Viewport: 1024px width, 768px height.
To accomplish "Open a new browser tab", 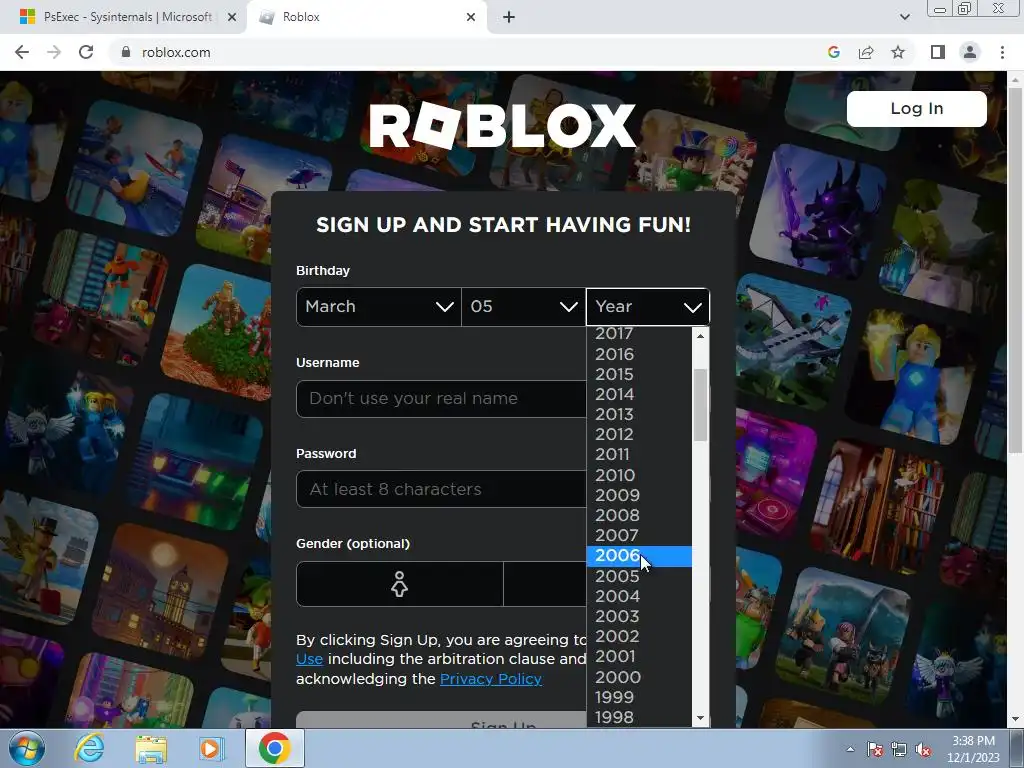I will click(509, 17).
